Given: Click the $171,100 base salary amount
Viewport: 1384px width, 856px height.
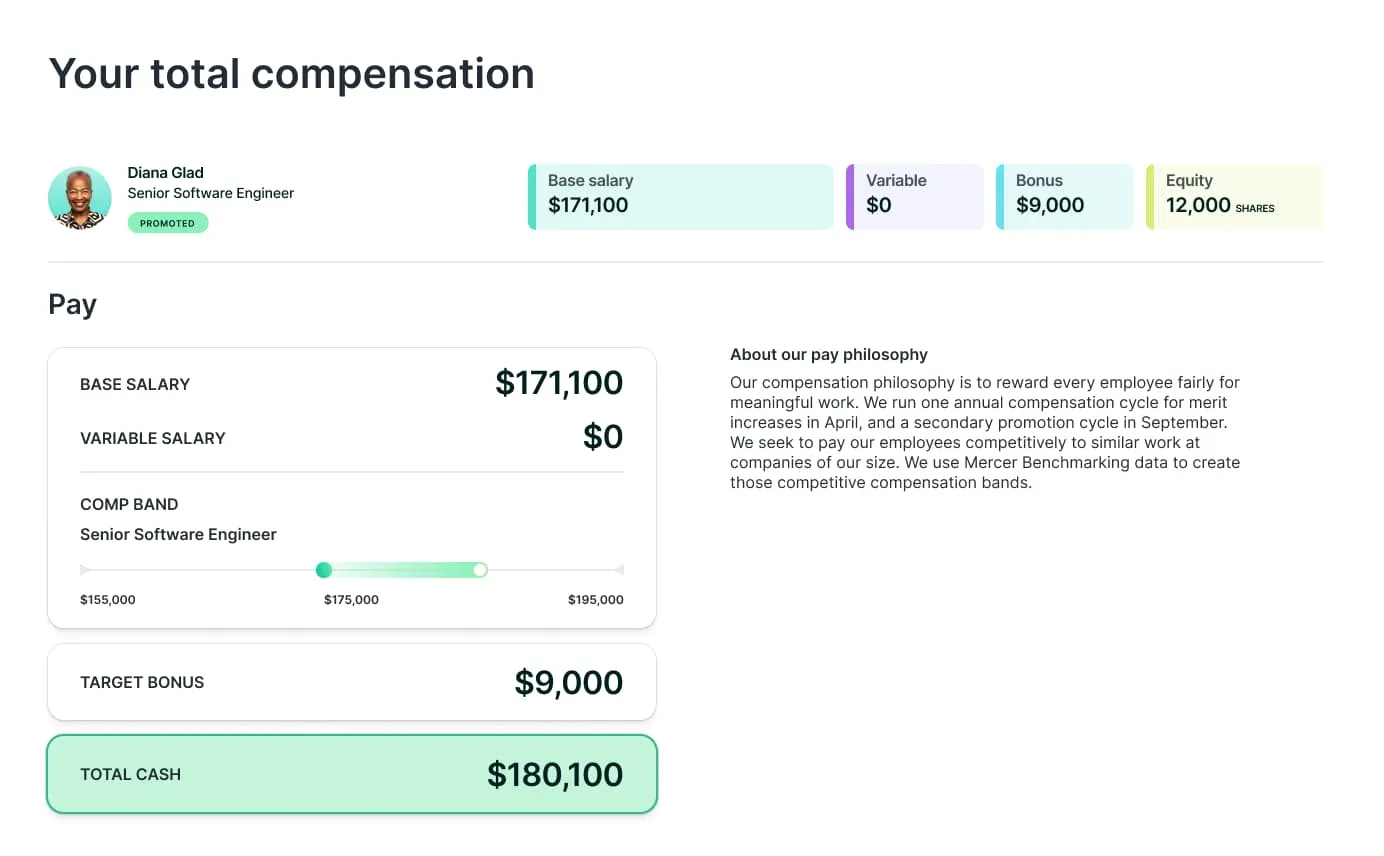Looking at the screenshot, I should (559, 383).
